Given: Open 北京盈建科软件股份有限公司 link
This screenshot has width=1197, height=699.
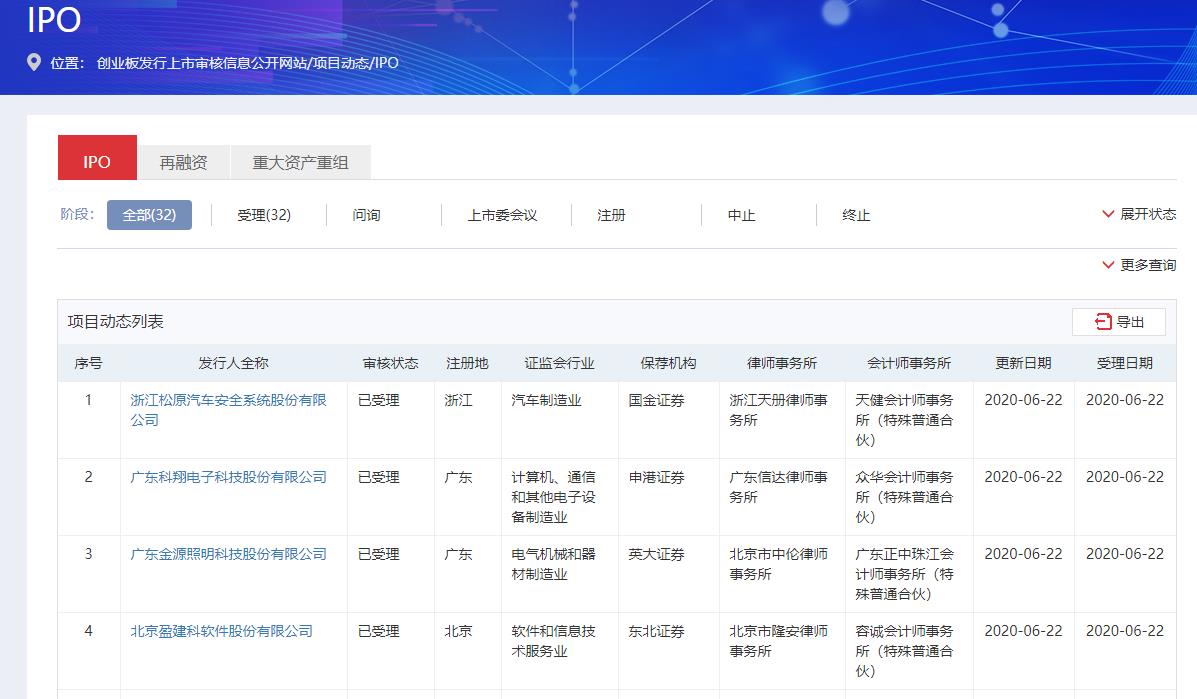Looking at the screenshot, I should click(221, 631).
